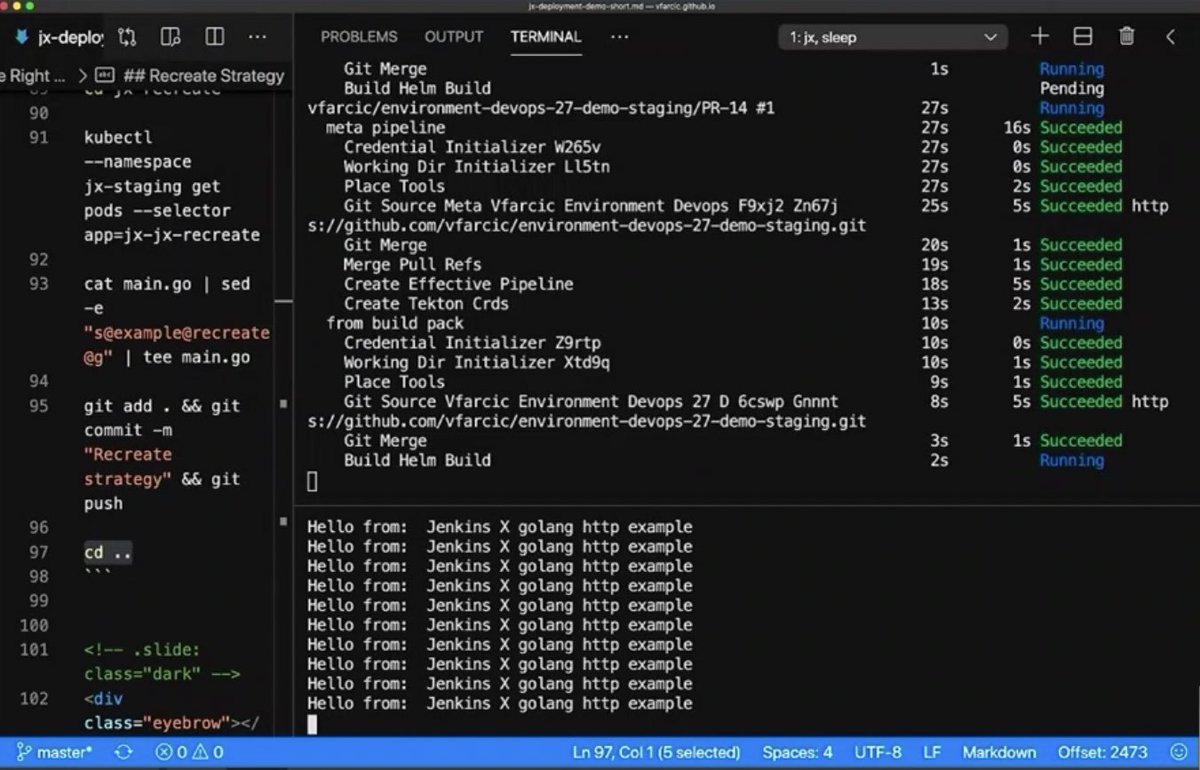The height and width of the screenshot is (770, 1200).
Task: Split the editor right
Action: (215, 37)
